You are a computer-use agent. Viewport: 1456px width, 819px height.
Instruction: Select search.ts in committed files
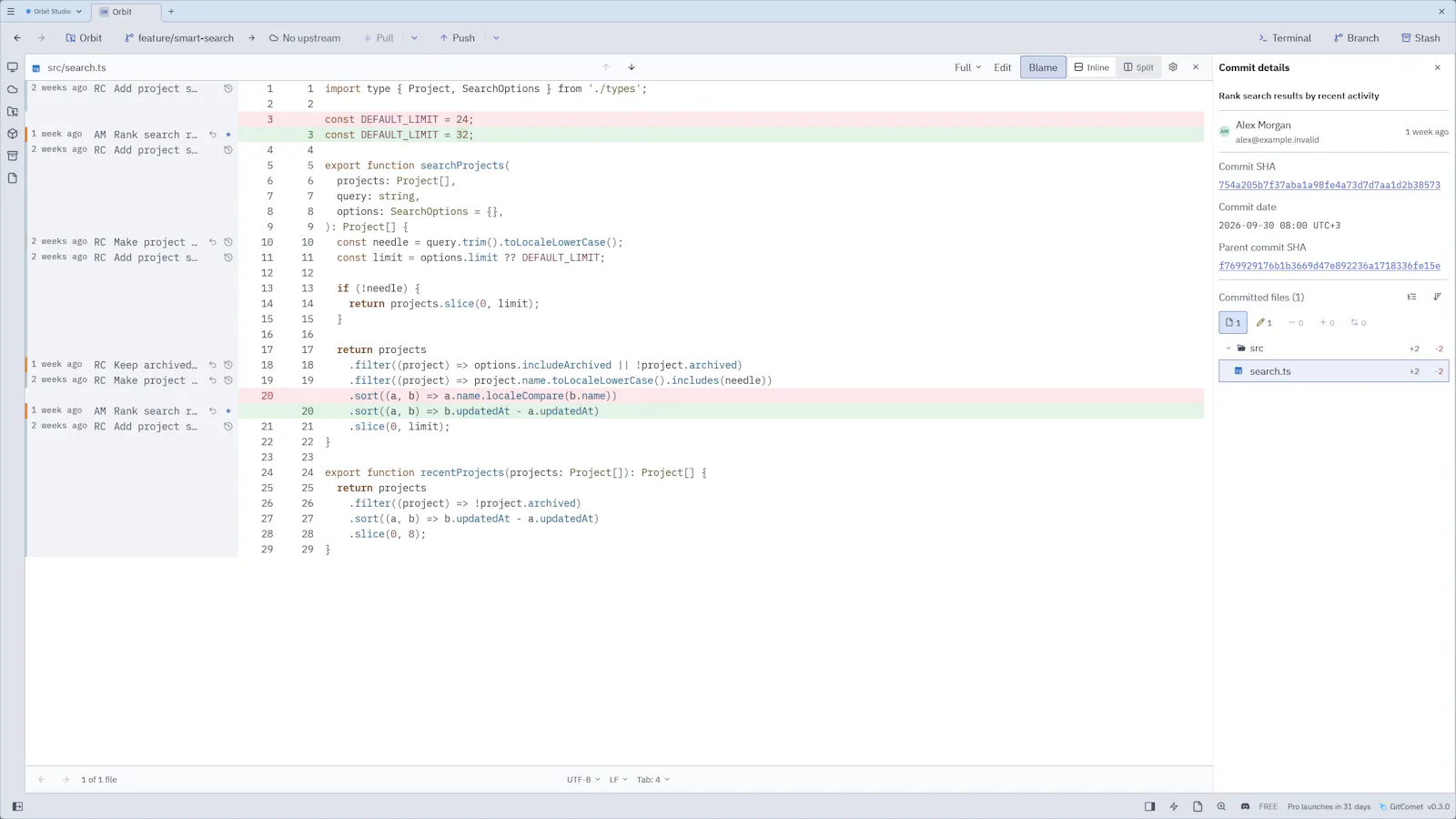(1333, 371)
